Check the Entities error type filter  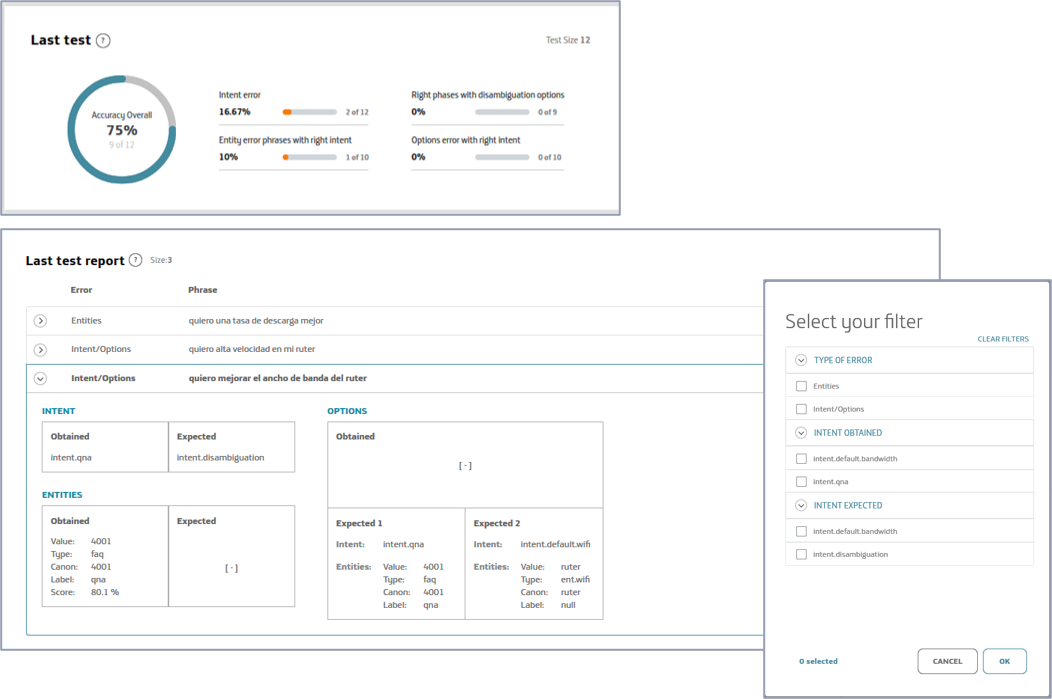pyautogui.click(x=801, y=386)
